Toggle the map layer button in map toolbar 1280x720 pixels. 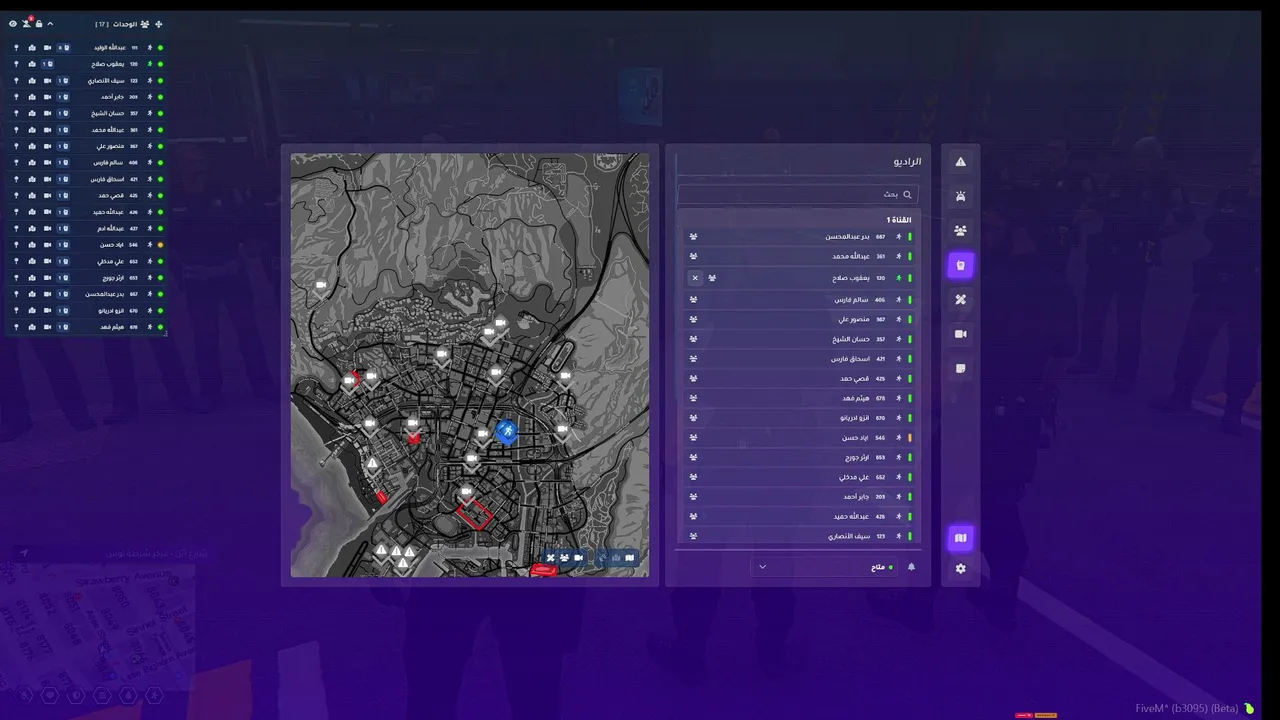coord(630,558)
